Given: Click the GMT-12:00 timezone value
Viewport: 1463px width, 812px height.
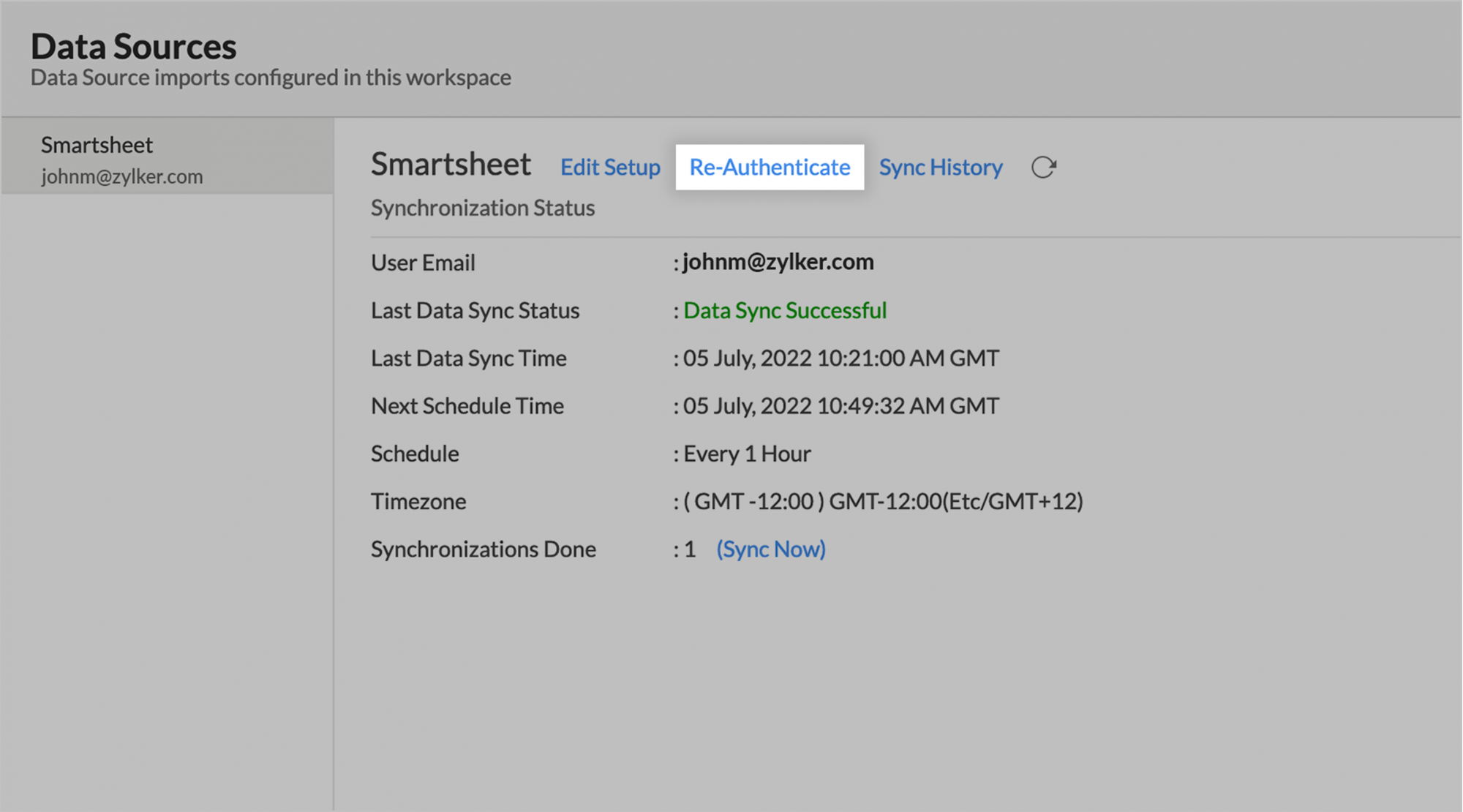Looking at the screenshot, I should click(x=883, y=502).
